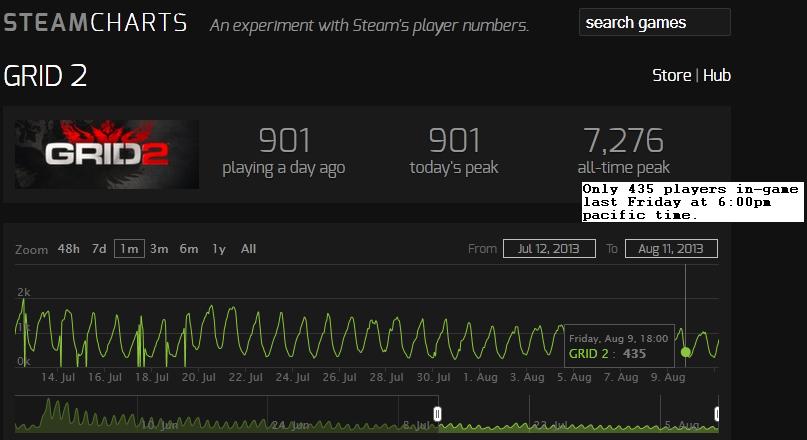Click the 901 playing a day ago value
The height and width of the screenshot is (440, 807).
click(284, 140)
